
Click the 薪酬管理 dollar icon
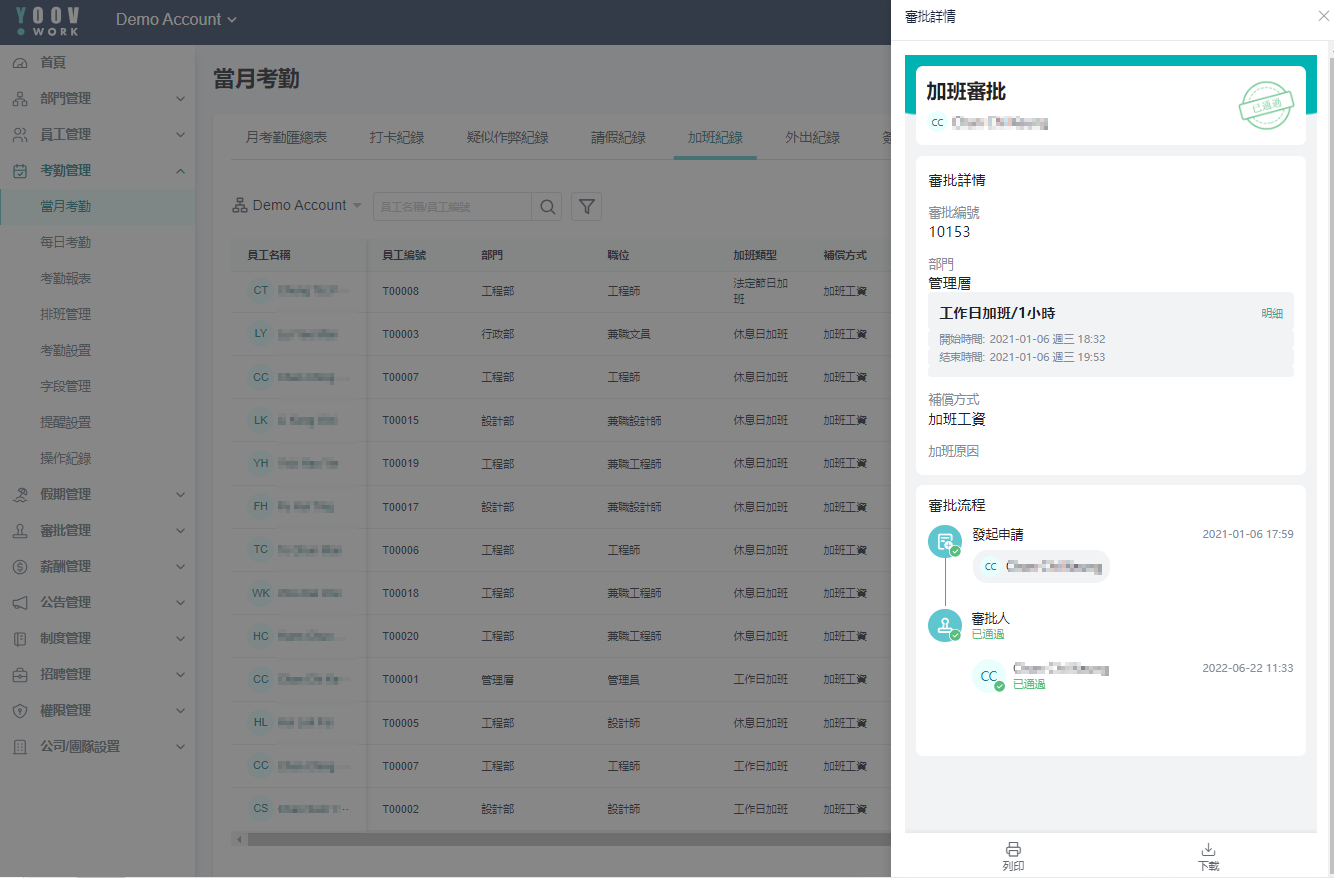(20, 567)
